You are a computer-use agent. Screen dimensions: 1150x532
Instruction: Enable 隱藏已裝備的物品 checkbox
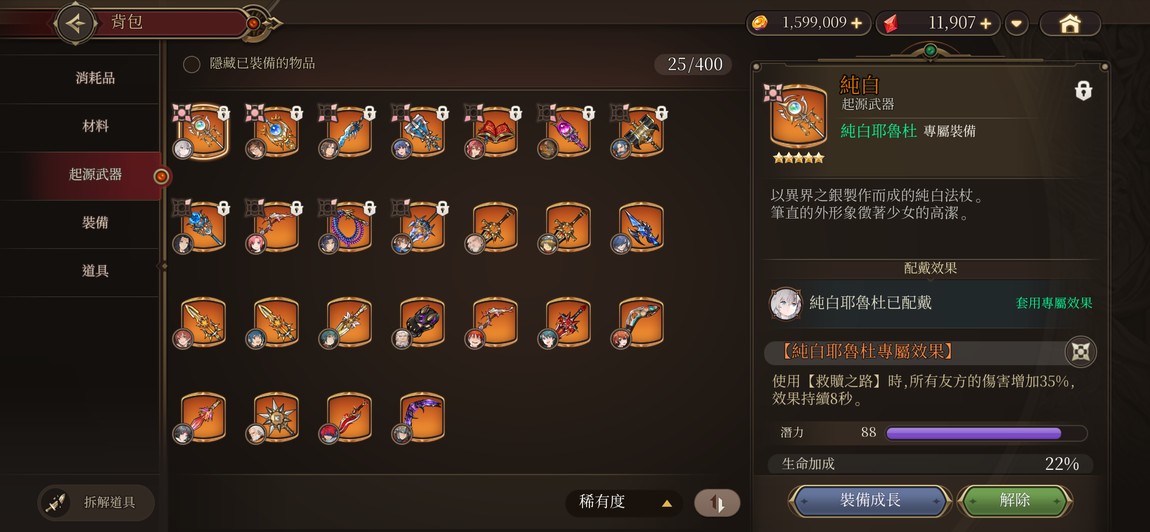pyautogui.click(x=191, y=65)
